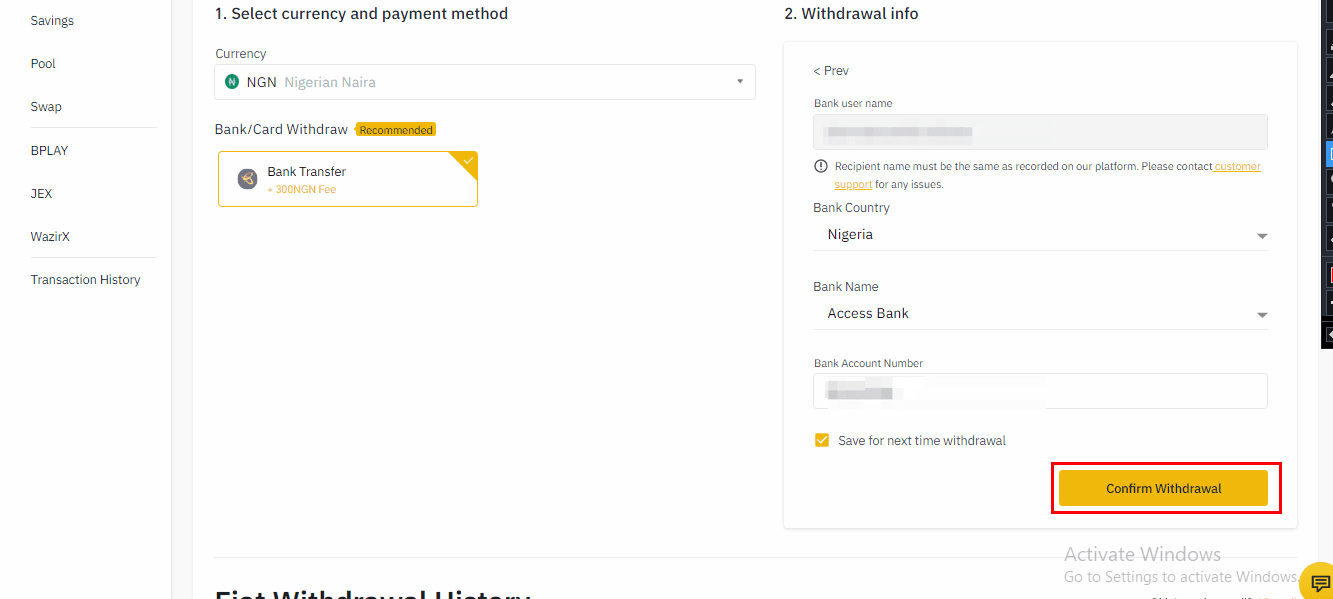
Task: Select Pool in the sidebar
Action: point(43,64)
